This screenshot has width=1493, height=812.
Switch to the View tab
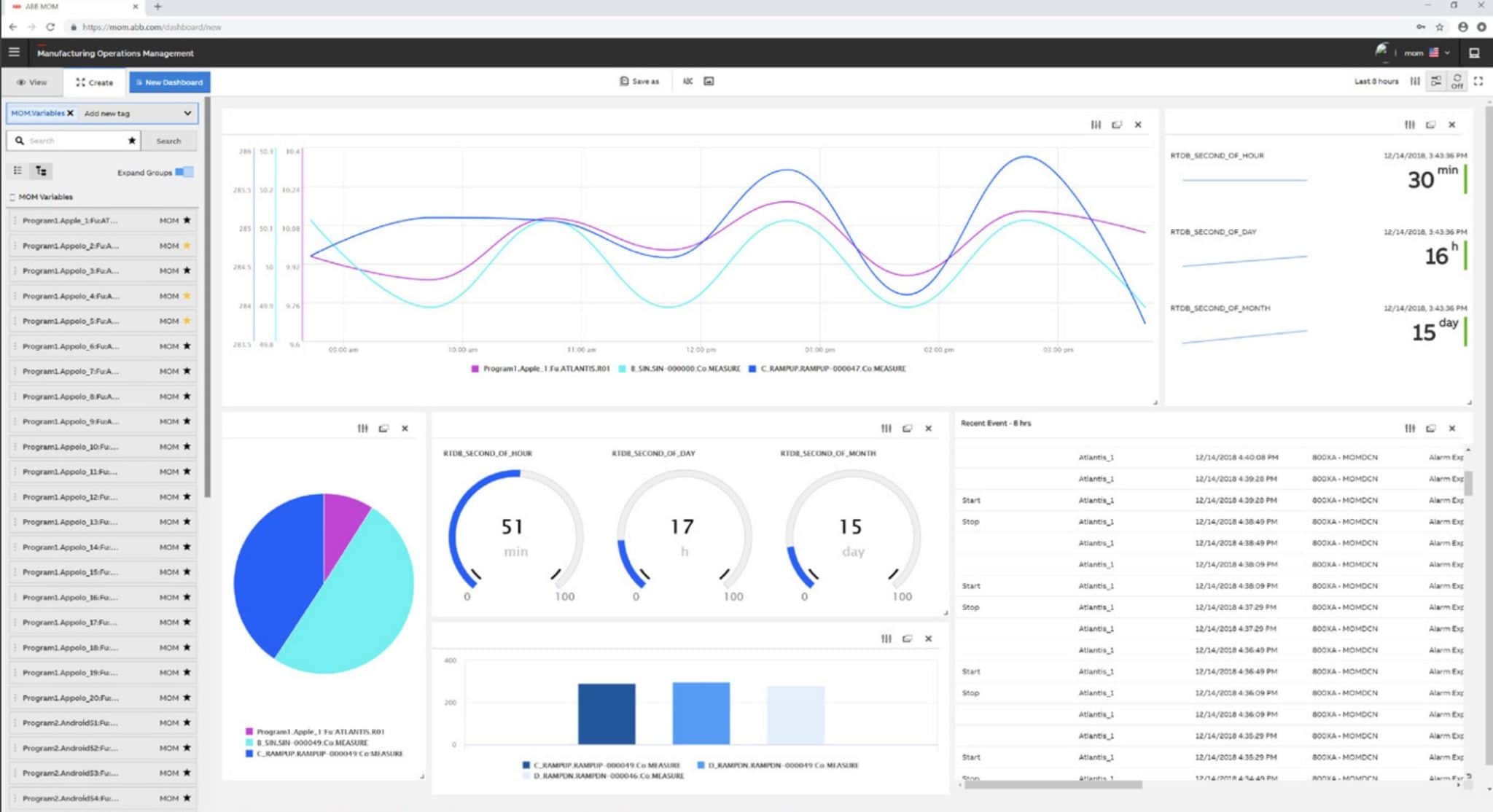tap(32, 82)
